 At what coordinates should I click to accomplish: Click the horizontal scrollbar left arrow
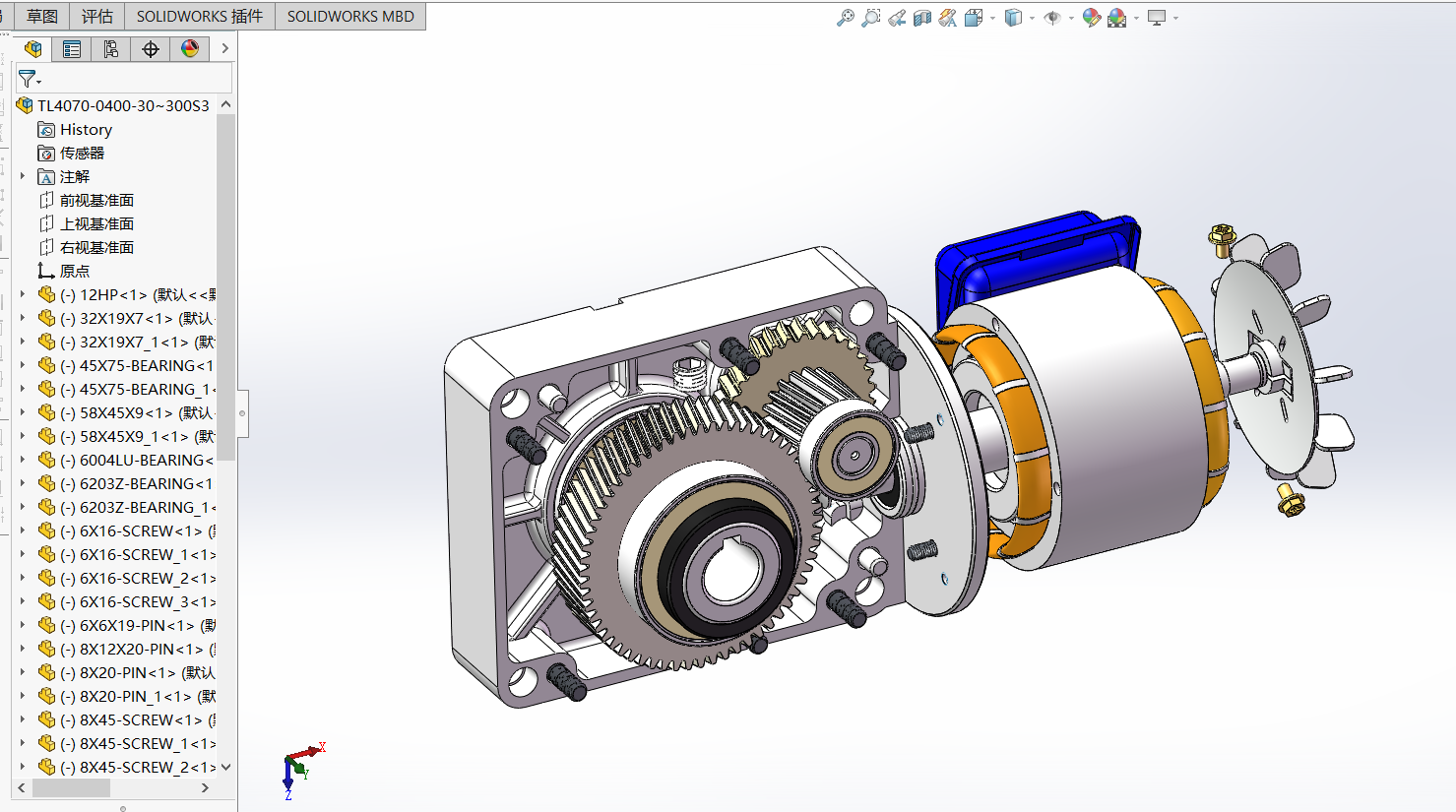point(22,787)
